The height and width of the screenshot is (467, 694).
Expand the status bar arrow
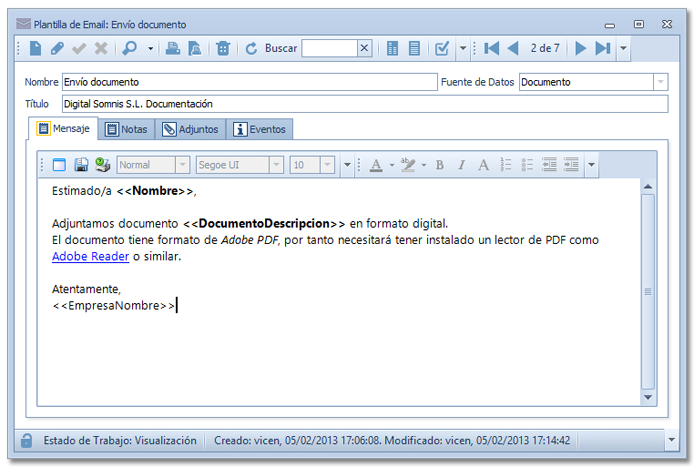(x=671, y=440)
